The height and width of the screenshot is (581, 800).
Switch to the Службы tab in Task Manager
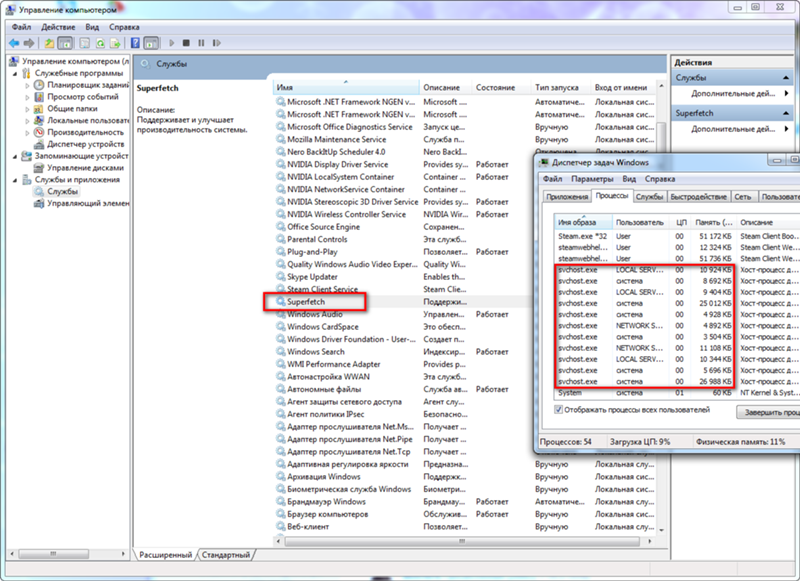[649, 197]
